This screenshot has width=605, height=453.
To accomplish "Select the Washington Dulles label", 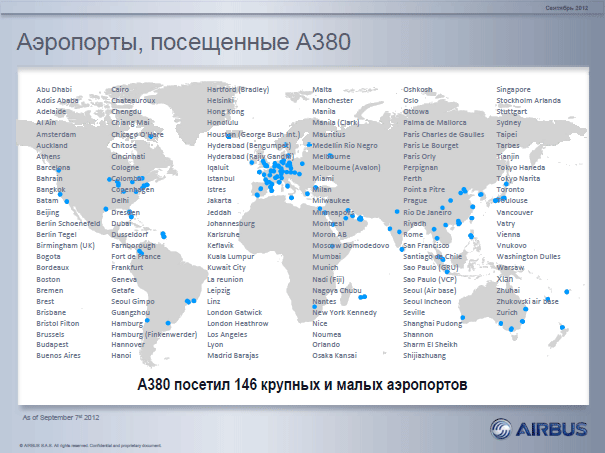I will [x=531, y=256].
